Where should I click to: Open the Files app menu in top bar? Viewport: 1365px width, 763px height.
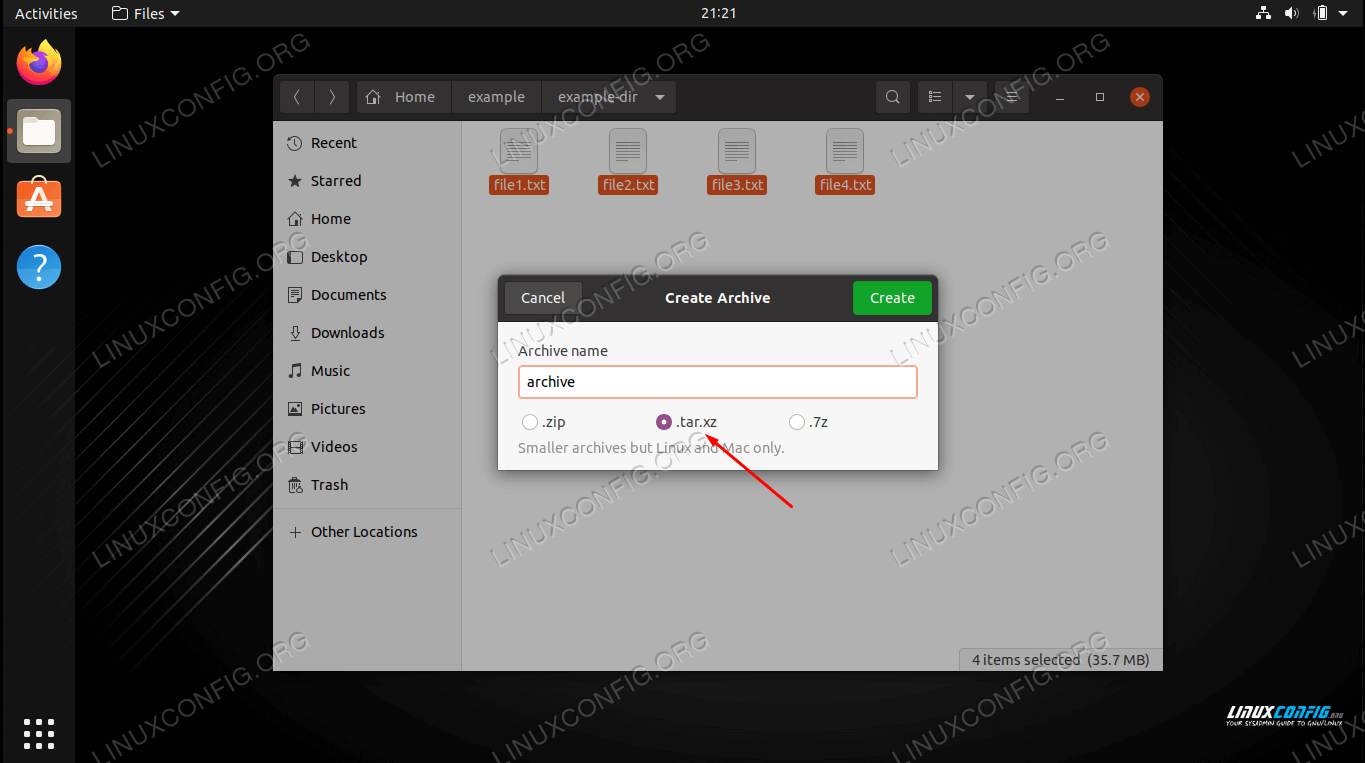click(145, 13)
